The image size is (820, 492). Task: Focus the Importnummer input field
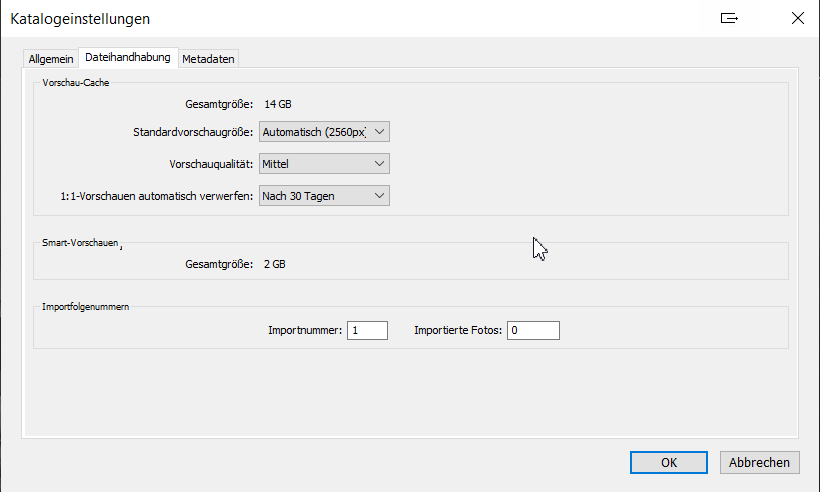click(x=368, y=330)
